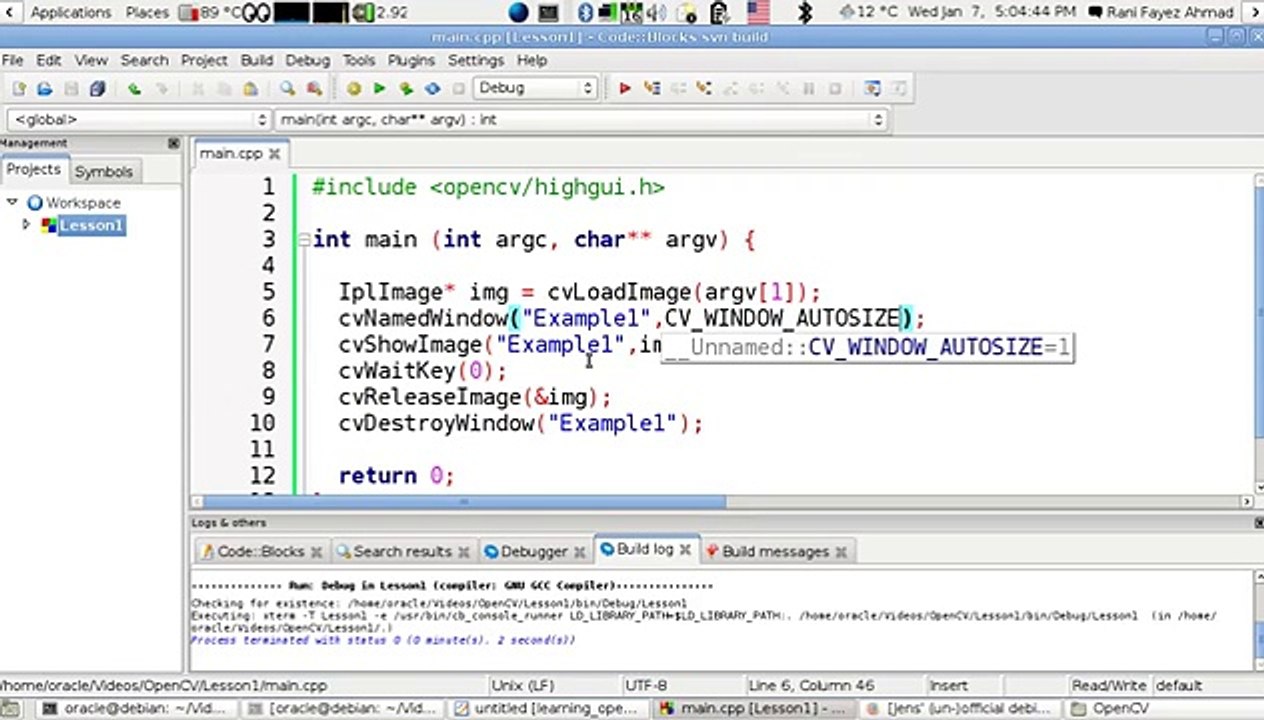Switch to the Build messages tab
Image resolution: width=1264 pixels, height=720 pixels.
(775, 551)
